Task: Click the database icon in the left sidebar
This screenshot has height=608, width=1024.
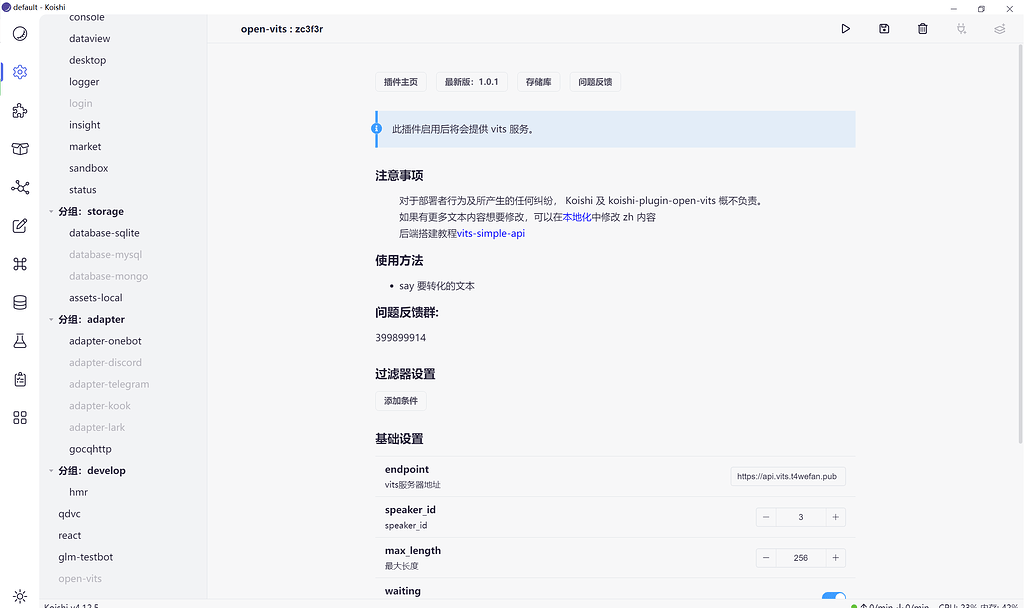Action: click(x=20, y=301)
